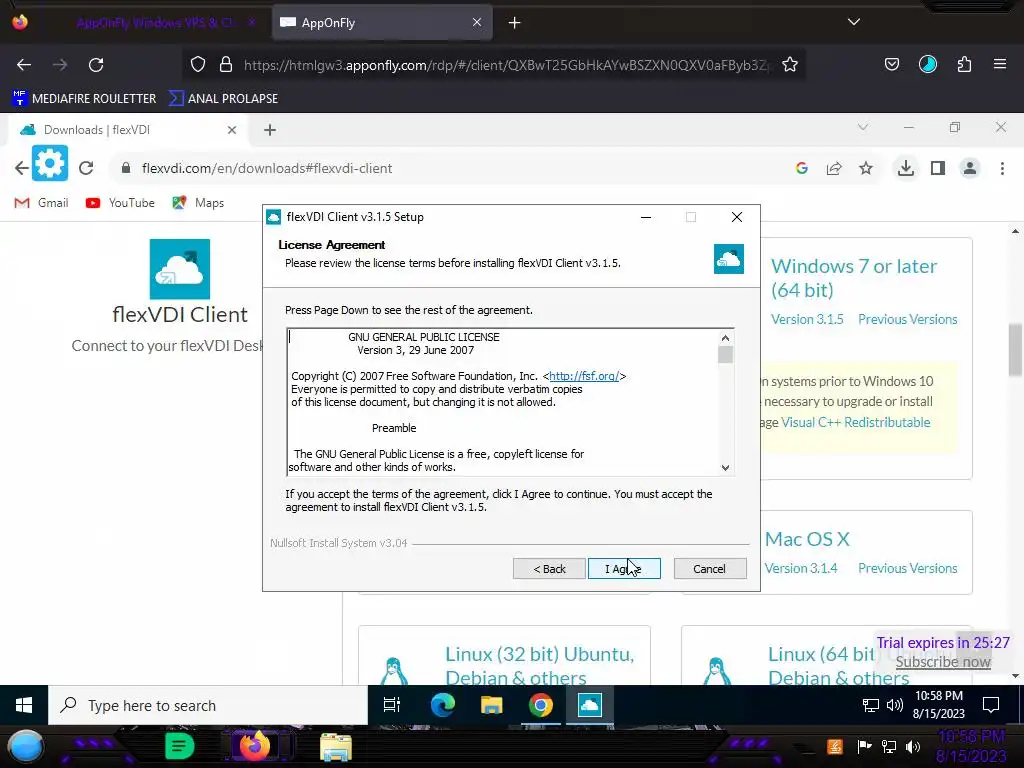Open File Explorer on remote taskbar

[x=491, y=705]
